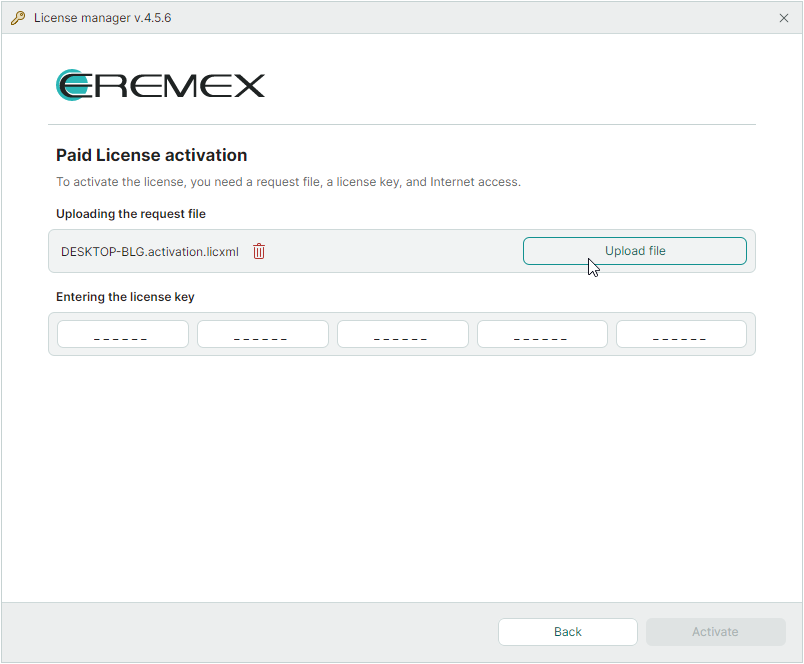This screenshot has height=664, width=804.
Task: Focus the fifth license key field
Action: click(x=681, y=334)
